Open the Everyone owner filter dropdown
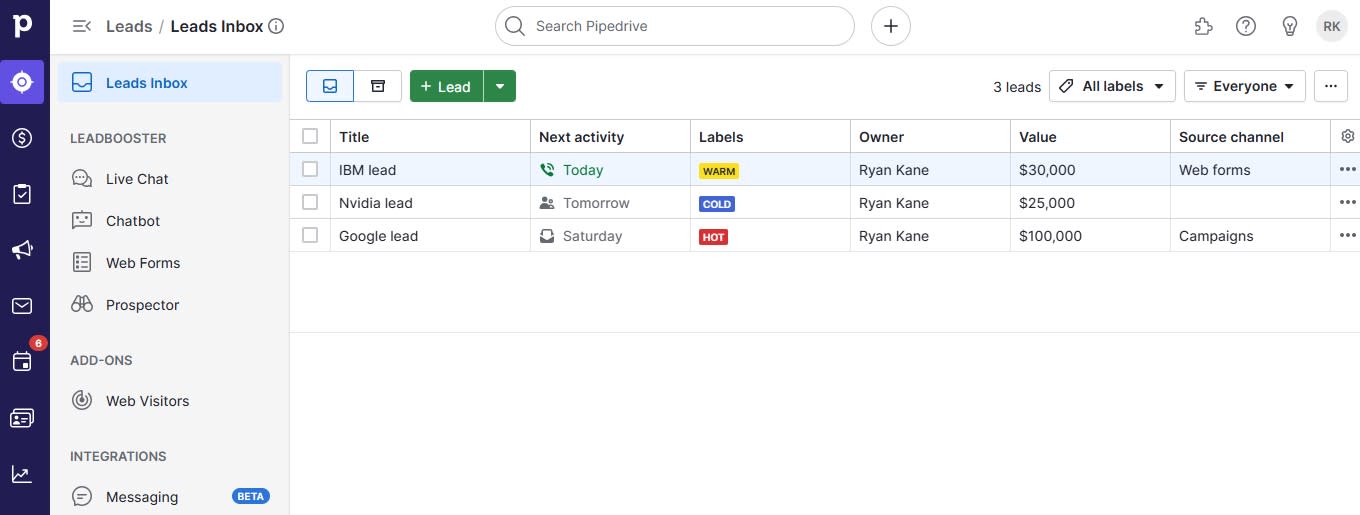This screenshot has width=1360, height=515. click(x=1245, y=86)
